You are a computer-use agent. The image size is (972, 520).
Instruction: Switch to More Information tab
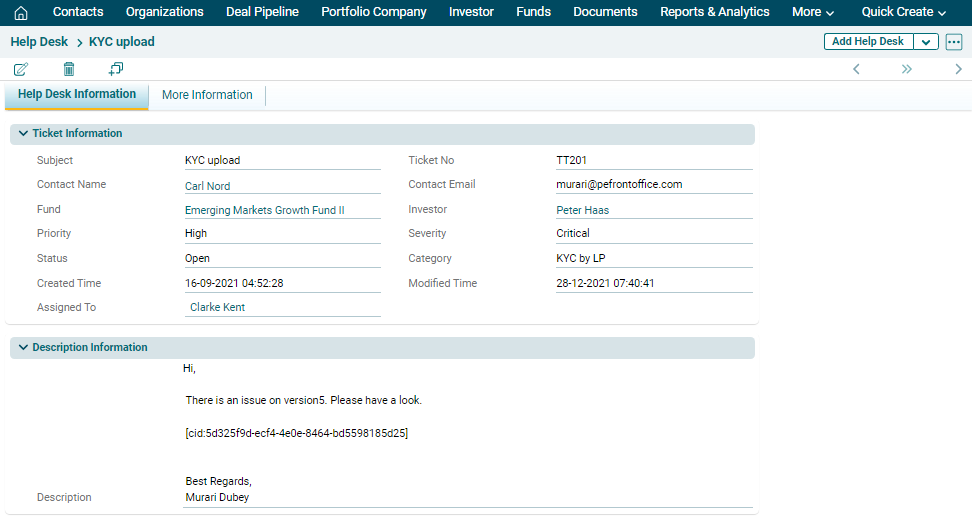click(x=207, y=95)
